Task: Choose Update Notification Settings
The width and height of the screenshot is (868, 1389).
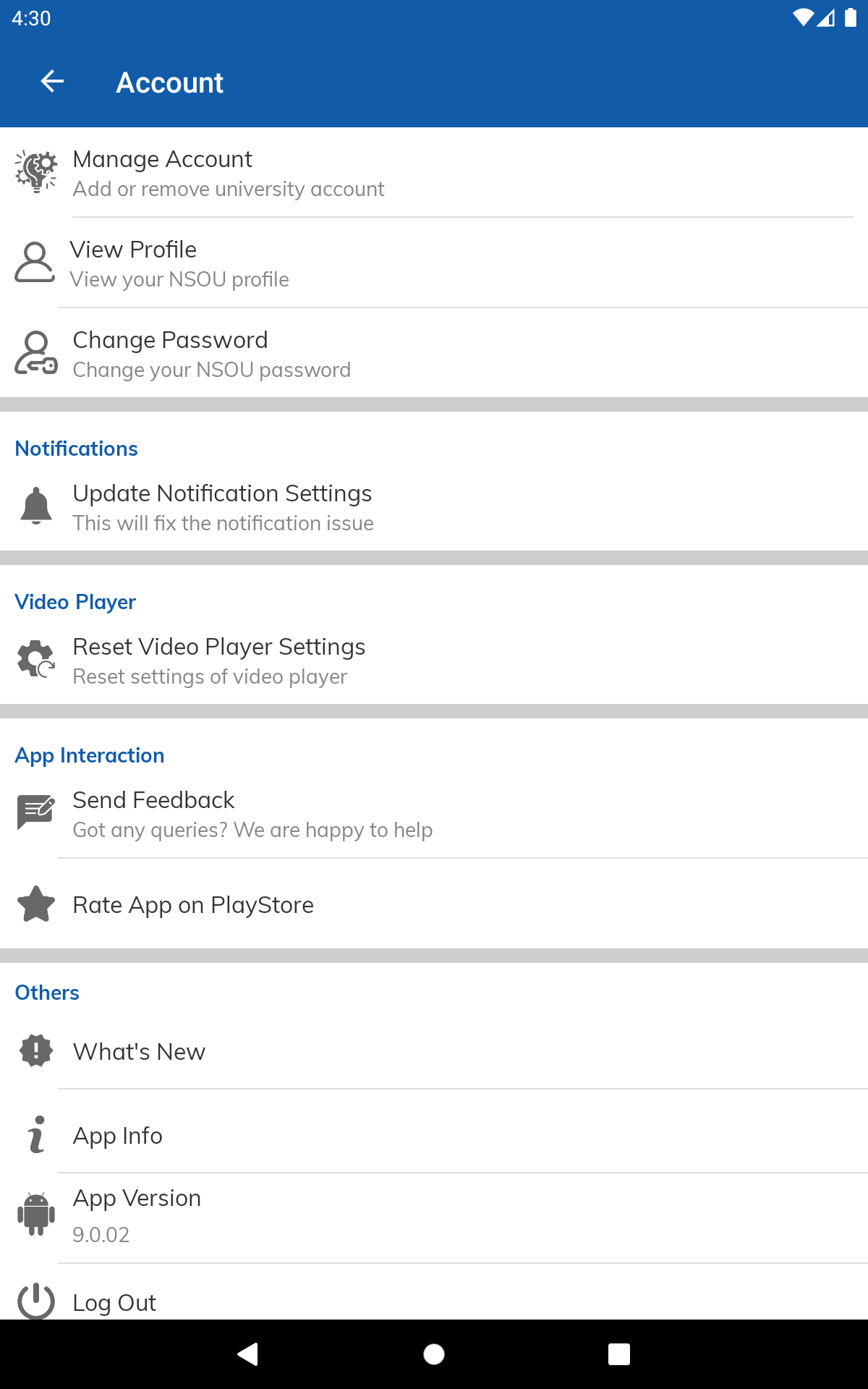Action: point(223,508)
